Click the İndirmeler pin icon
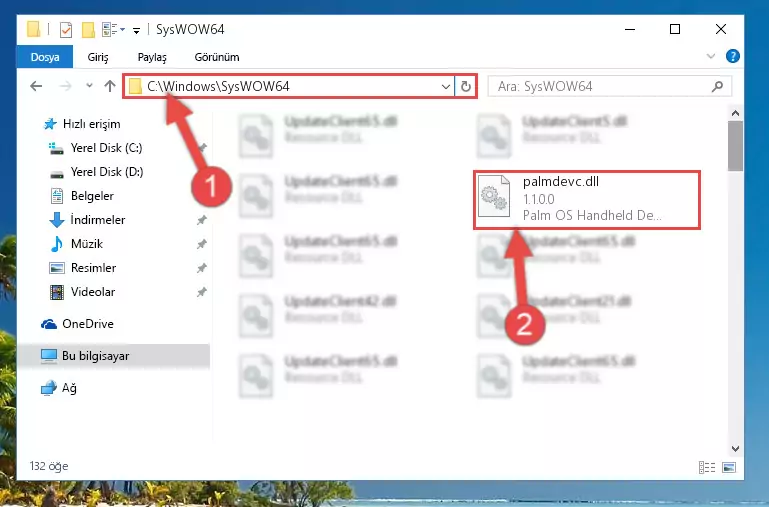 [x=202, y=220]
